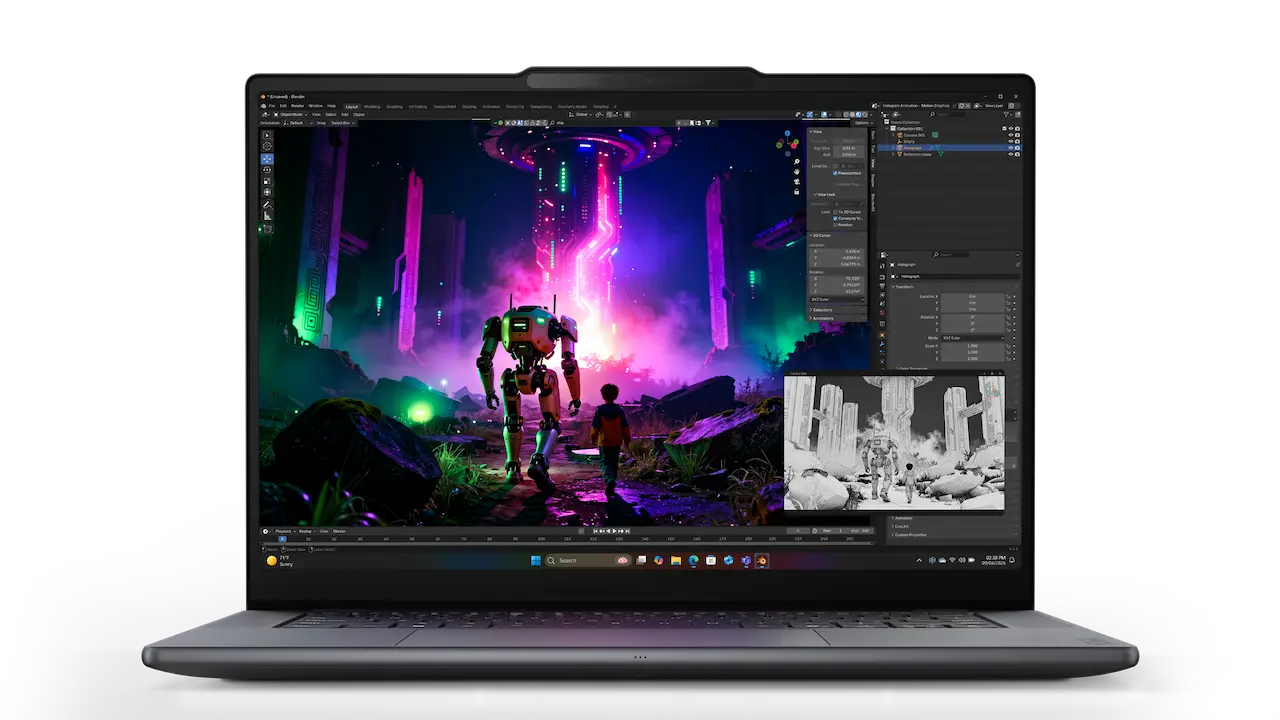Click the Hologram object icon in outliner
The width and height of the screenshot is (1280, 720).
point(899,147)
